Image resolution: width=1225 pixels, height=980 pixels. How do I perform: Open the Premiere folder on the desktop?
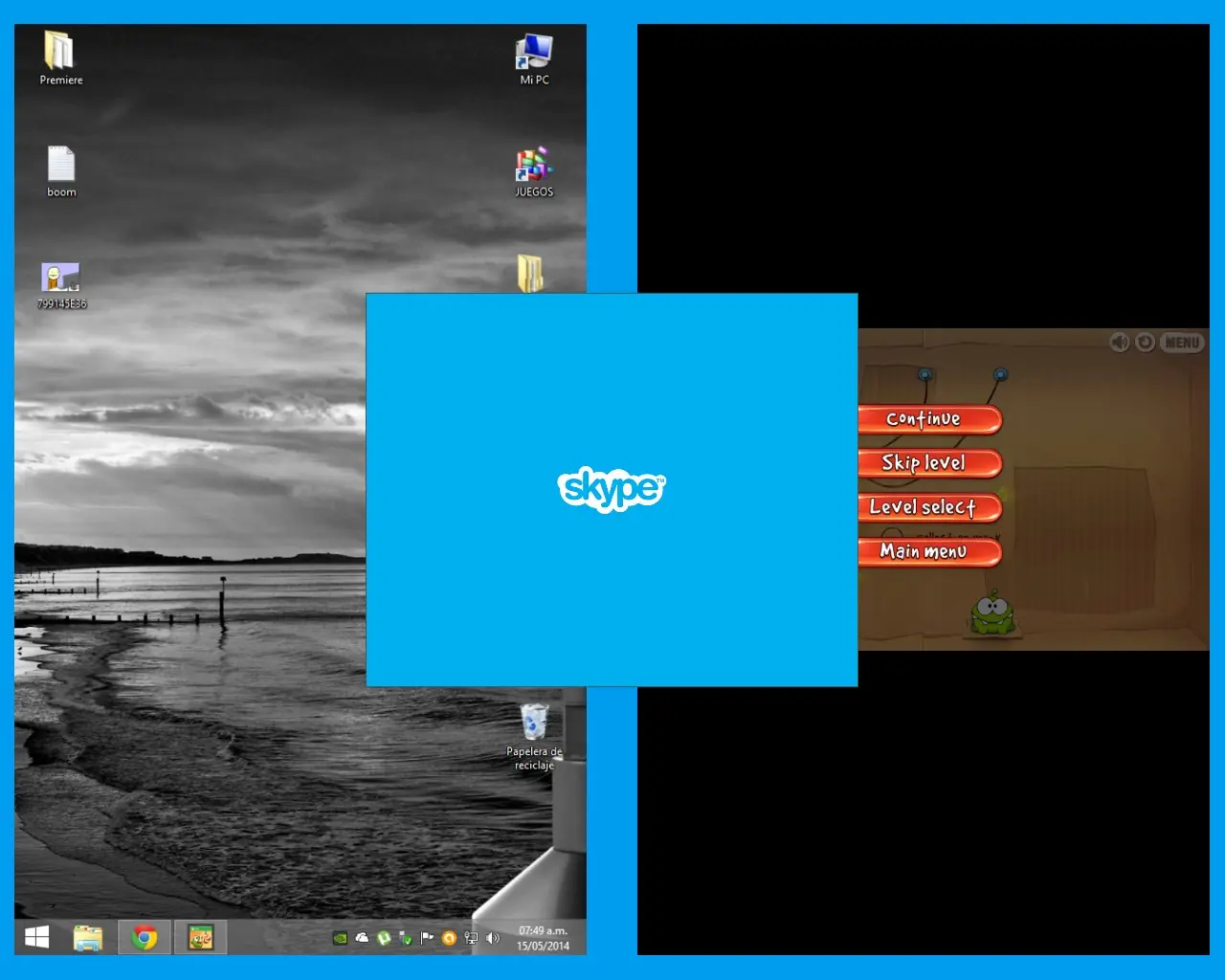pos(60,57)
